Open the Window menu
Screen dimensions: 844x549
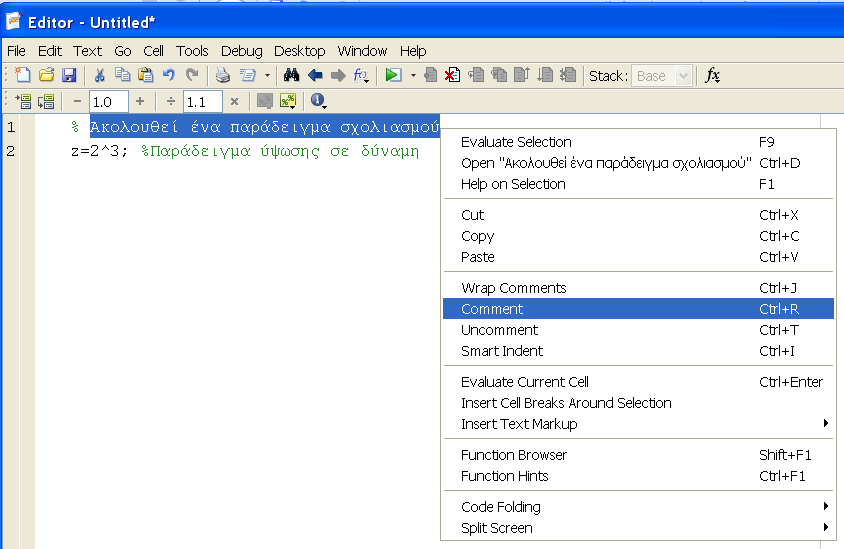362,51
